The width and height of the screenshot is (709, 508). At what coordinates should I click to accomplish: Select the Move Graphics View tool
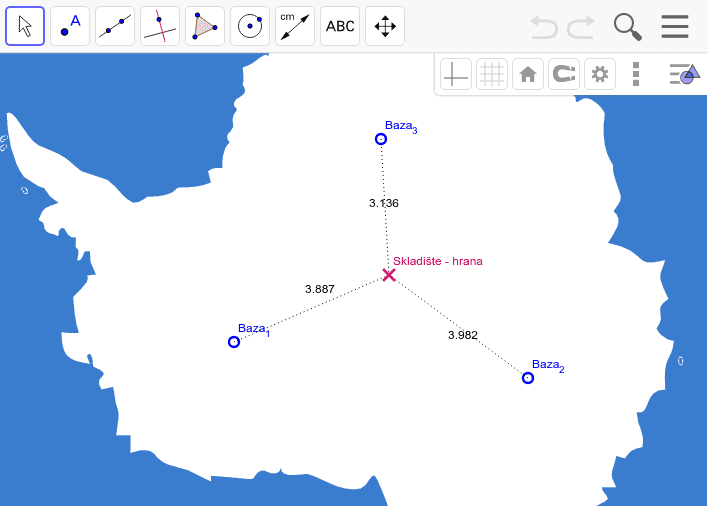(x=385, y=26)
